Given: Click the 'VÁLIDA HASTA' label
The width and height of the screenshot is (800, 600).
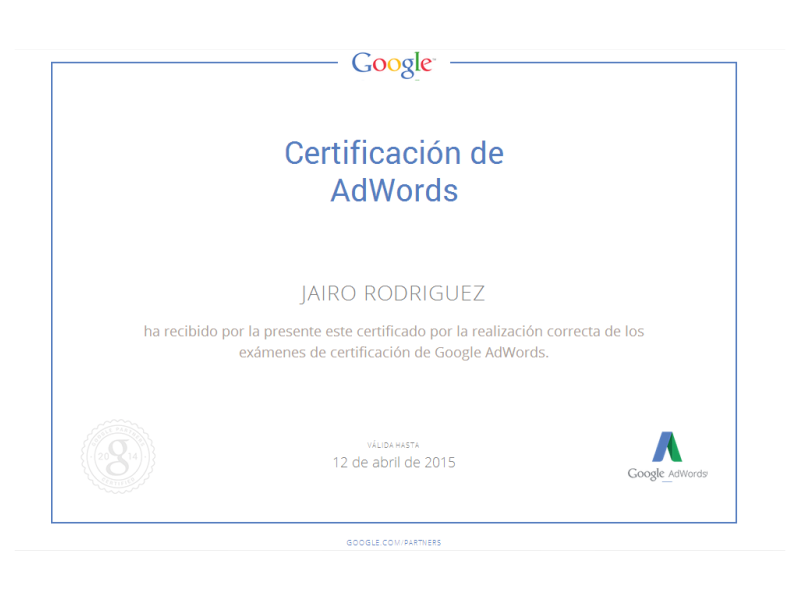Looking at the screenshot, I should pos(393,445).
